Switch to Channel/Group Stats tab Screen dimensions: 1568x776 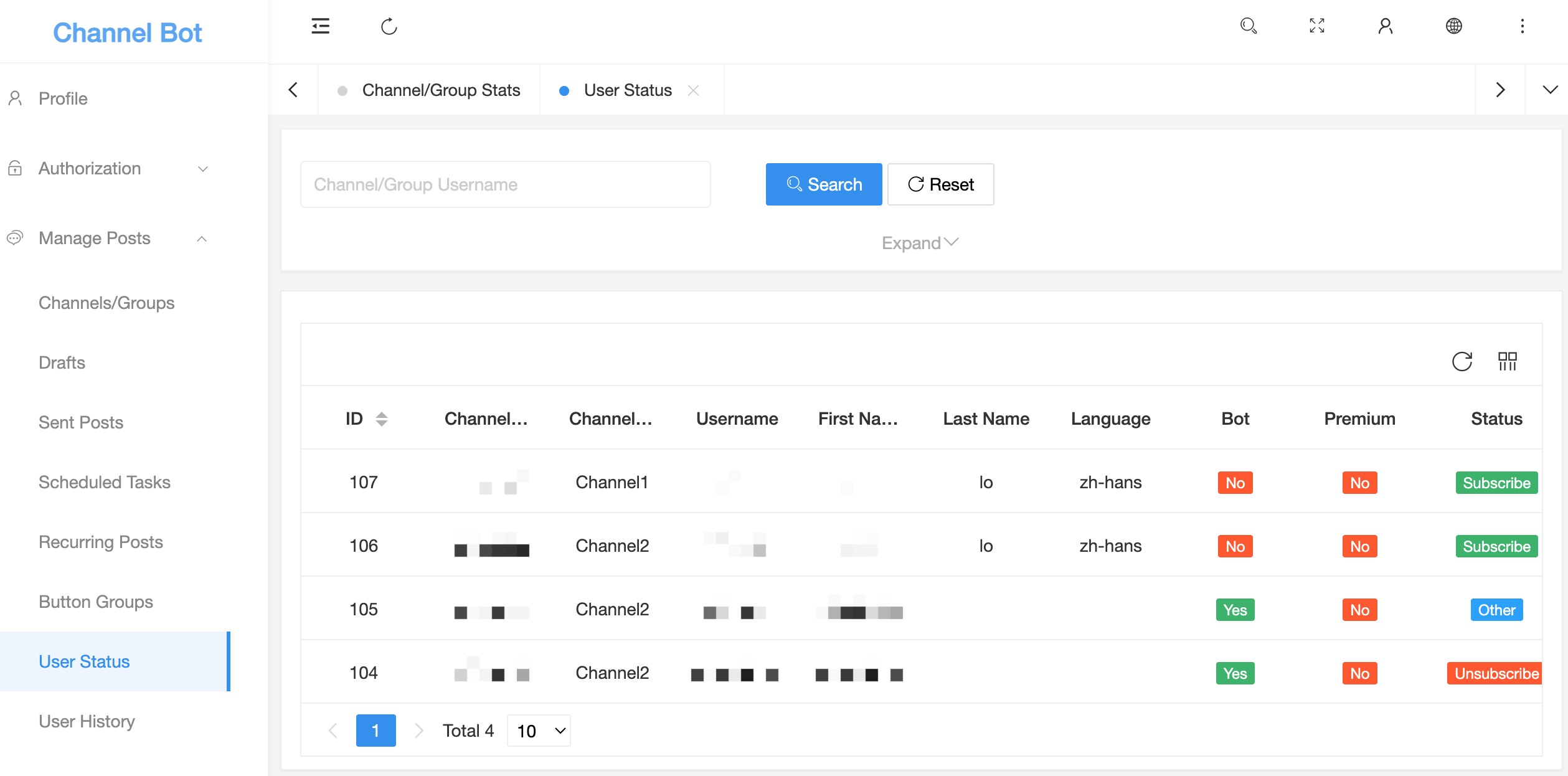point(441,90)
